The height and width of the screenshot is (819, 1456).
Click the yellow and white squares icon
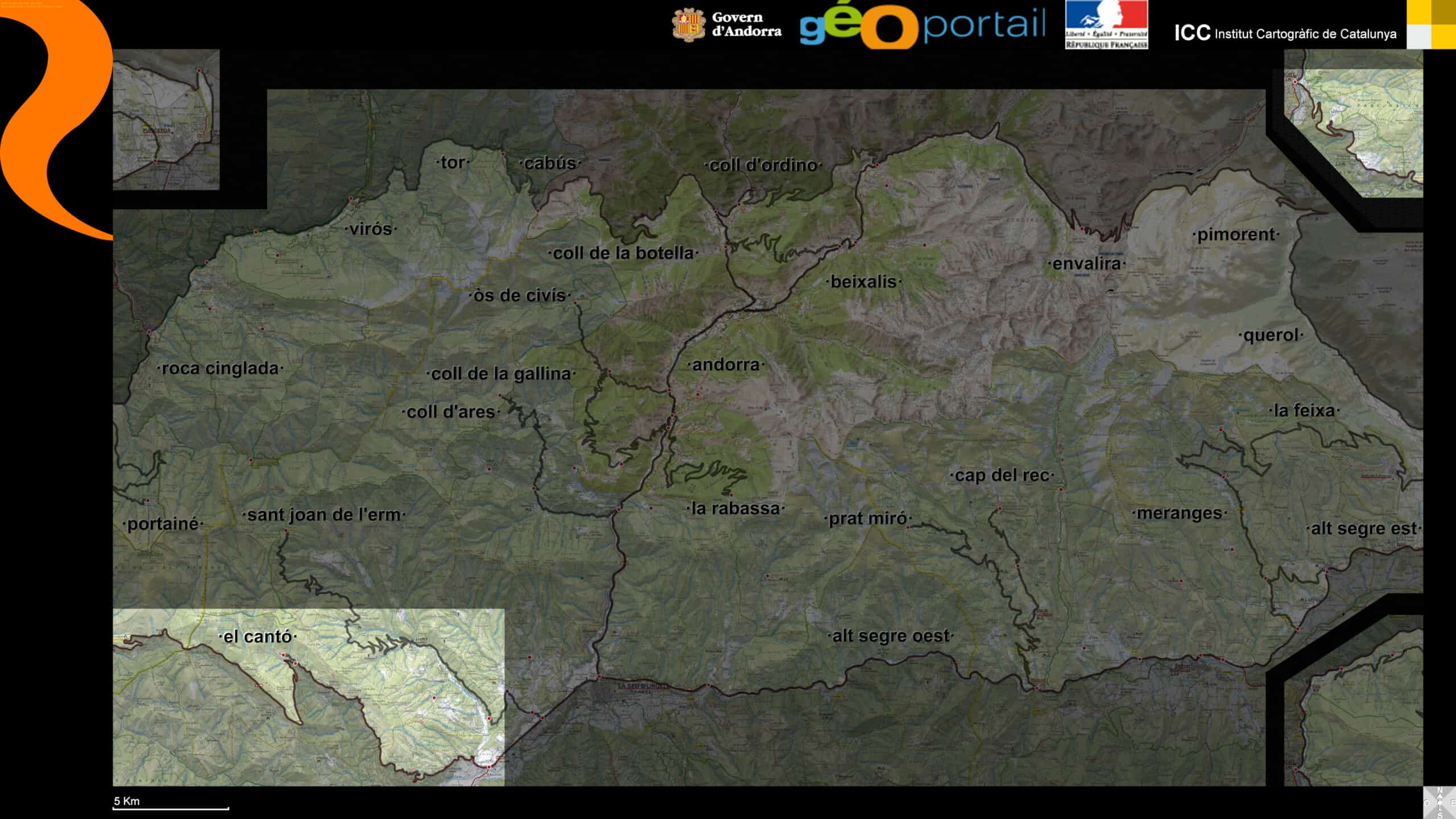(1431, 24)
